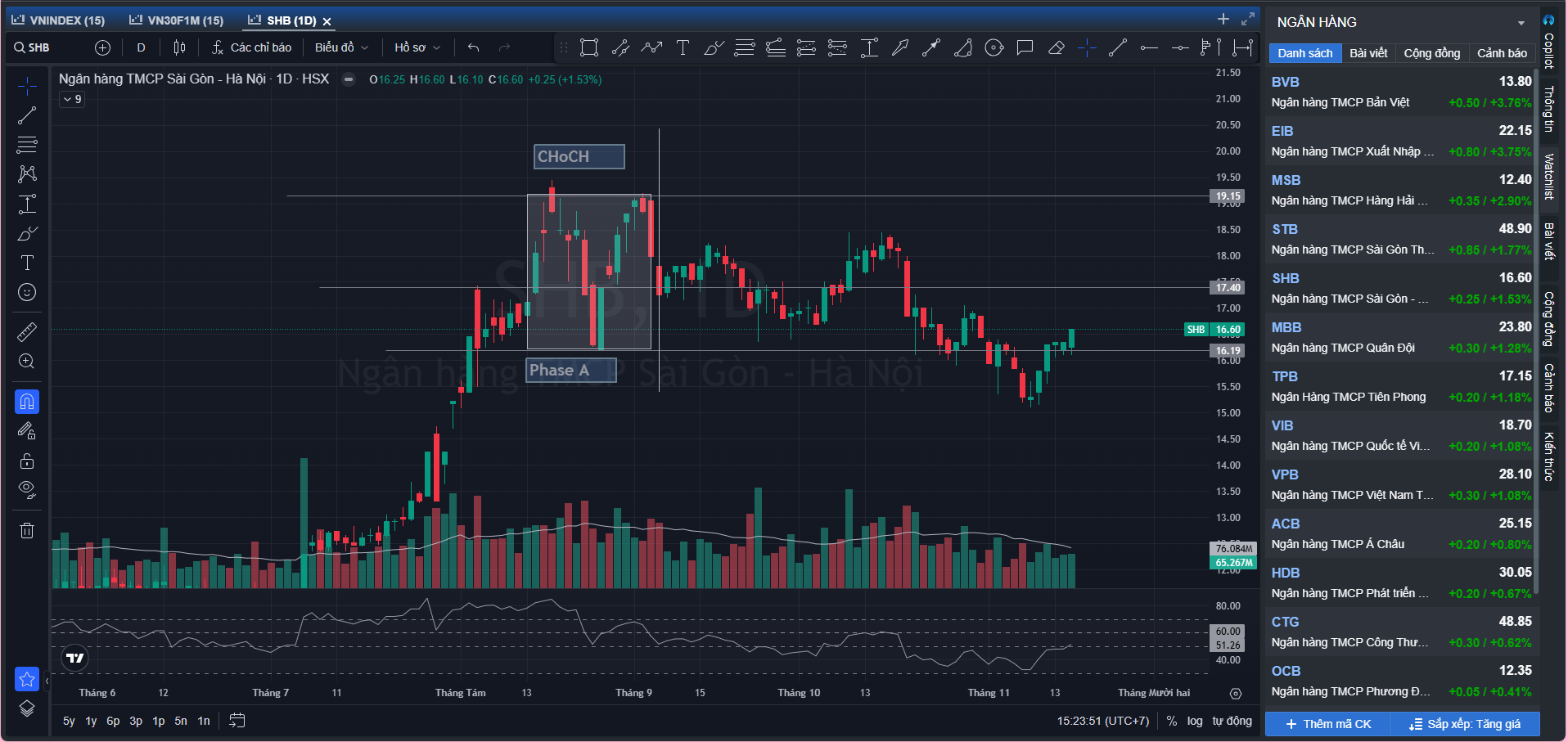Select the 'CHoCH' text label on chart
1568x742 pixels.
(x=579, y=156)
